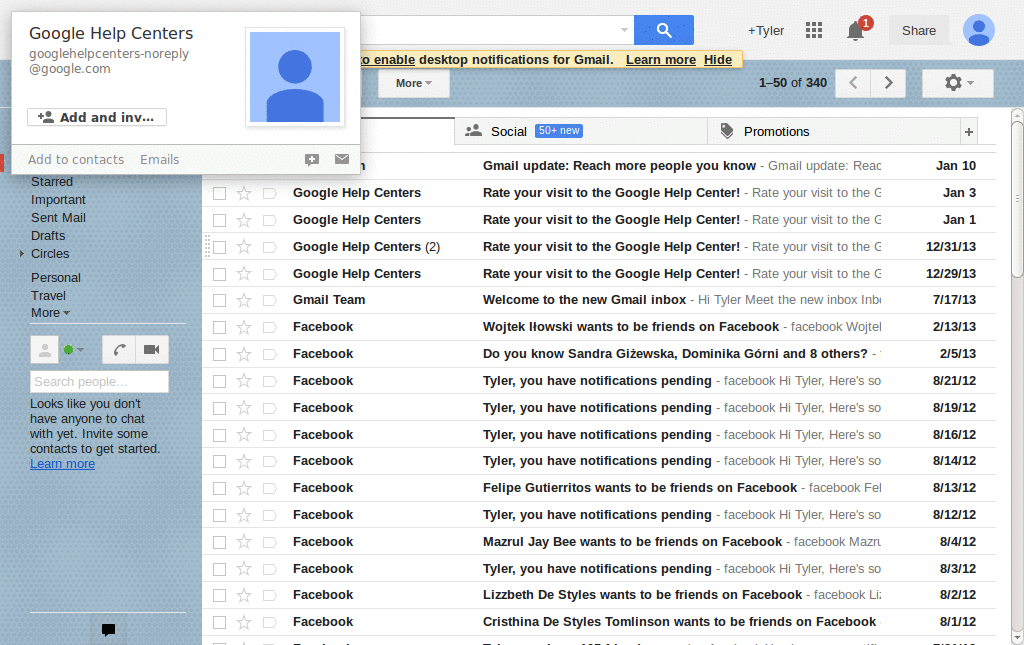1024x645 pixels.
Task: Mark the 12/29/13 email as important
Action: 269,274
